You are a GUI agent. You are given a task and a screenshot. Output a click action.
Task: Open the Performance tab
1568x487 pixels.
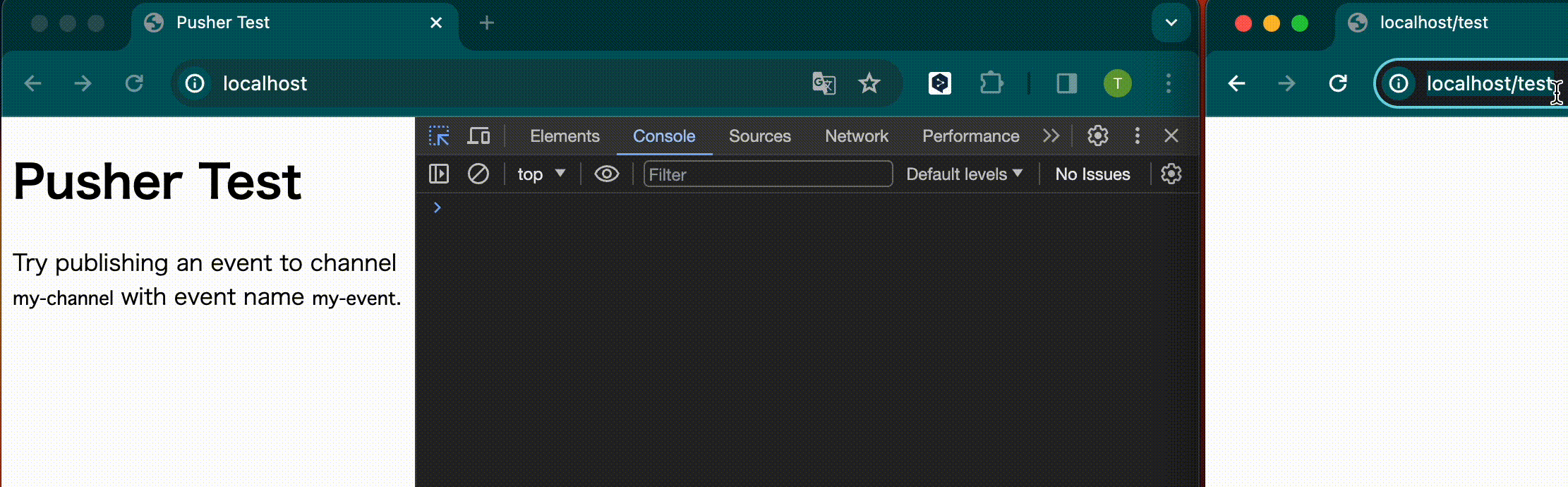coord(970,136)
